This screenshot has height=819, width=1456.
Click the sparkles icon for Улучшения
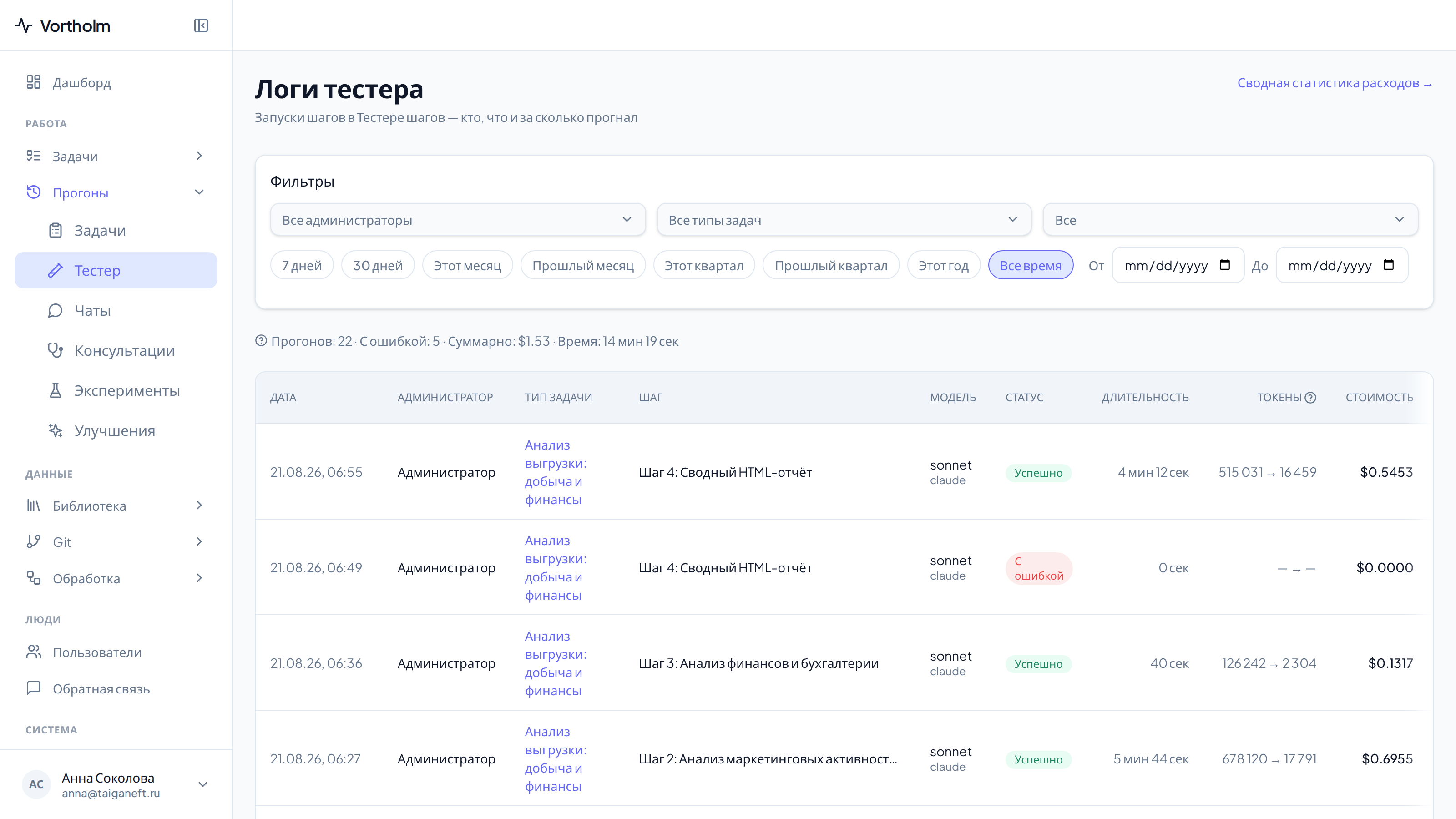56,431
